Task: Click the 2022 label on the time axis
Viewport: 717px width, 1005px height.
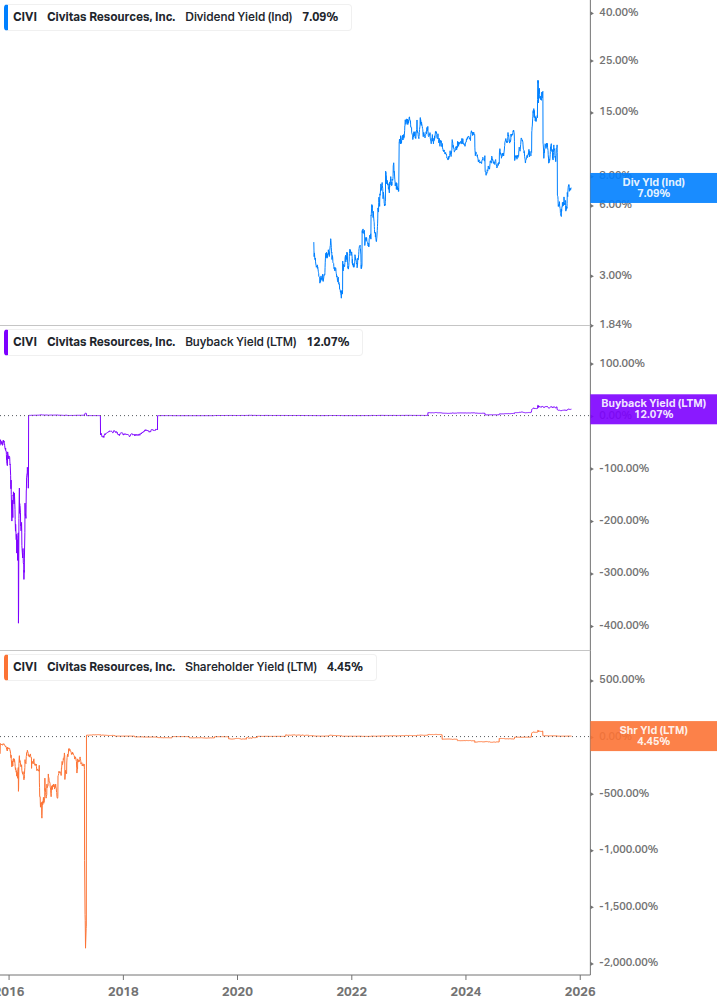Action: coord(352,992)
